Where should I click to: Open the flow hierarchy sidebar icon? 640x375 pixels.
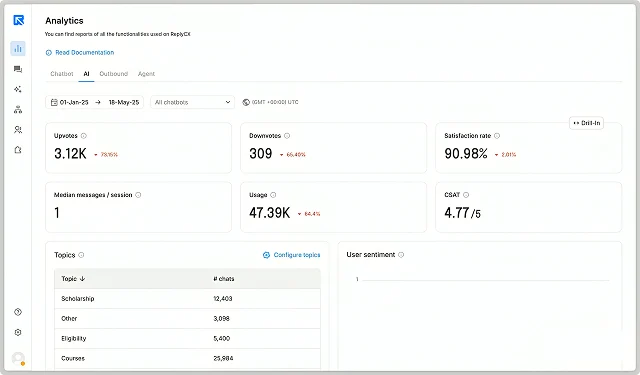18,109
